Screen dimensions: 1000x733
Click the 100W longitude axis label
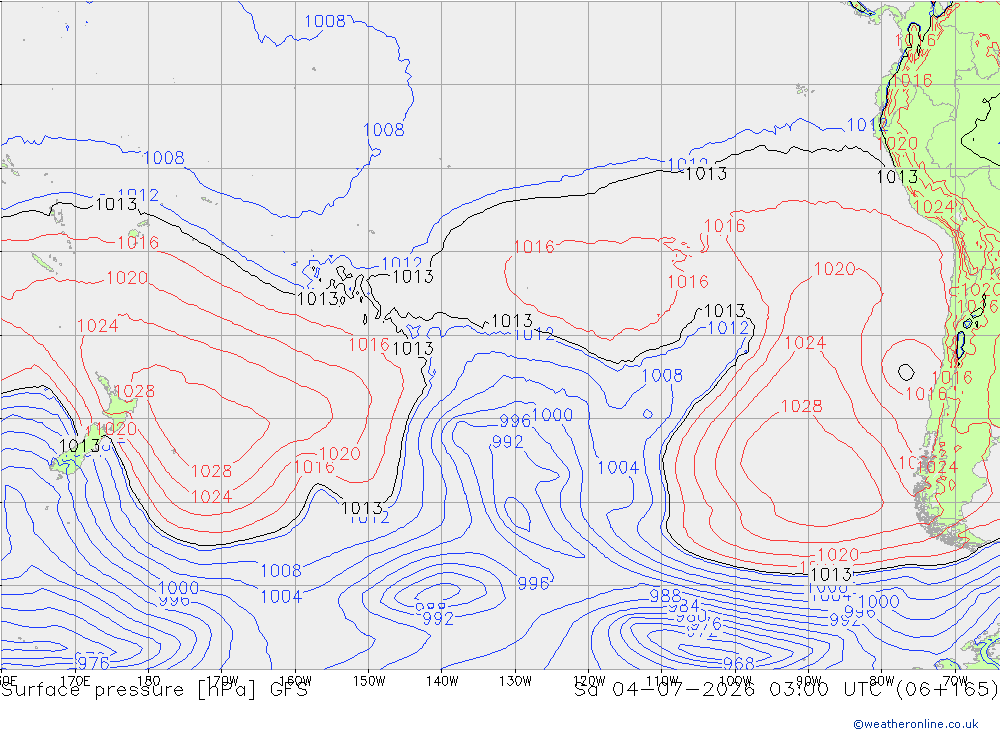pyautogui.click(x=735, y=681)
